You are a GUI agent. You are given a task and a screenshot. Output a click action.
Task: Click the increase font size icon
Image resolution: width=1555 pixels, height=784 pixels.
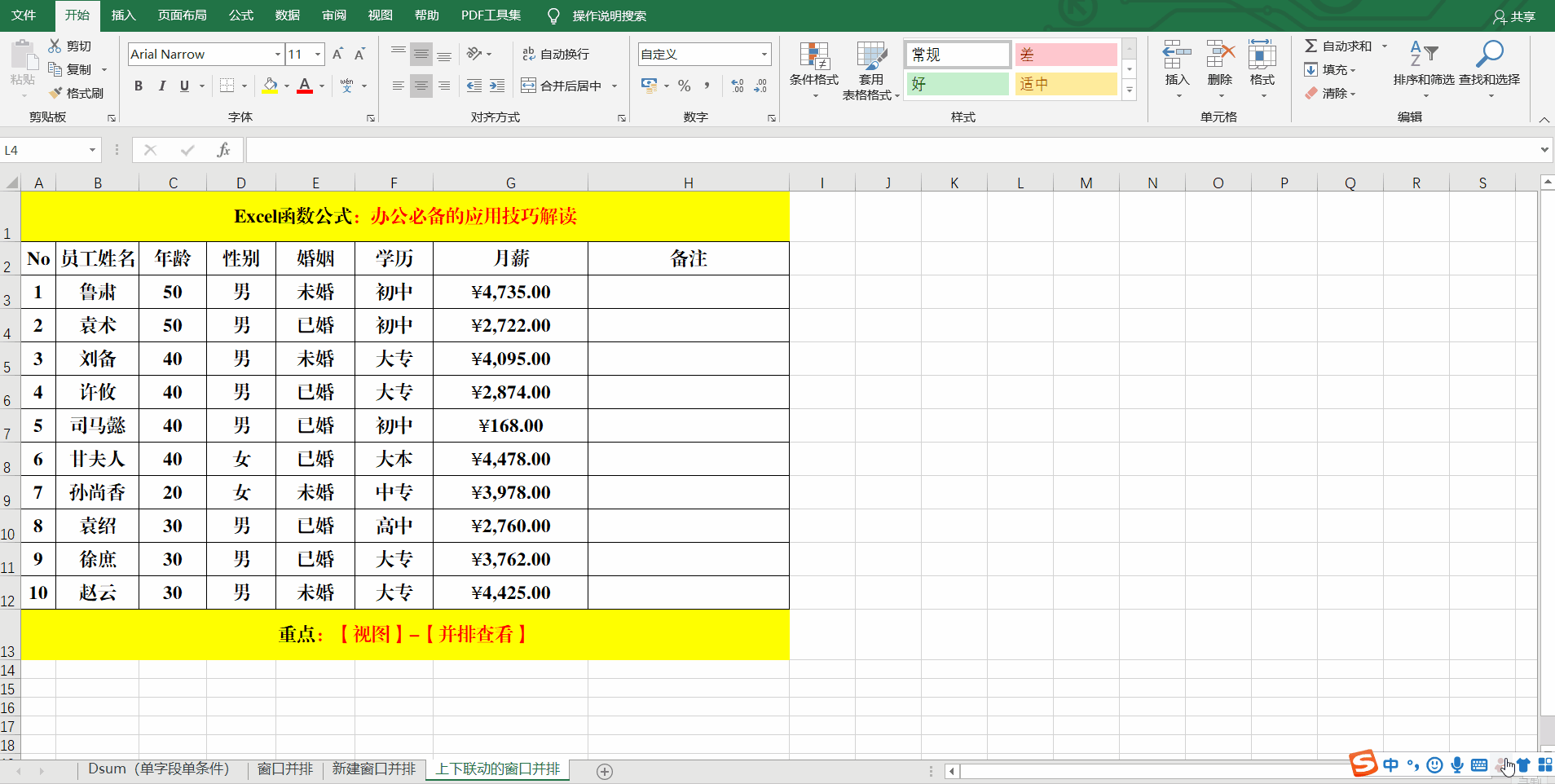tap(337, 54)
